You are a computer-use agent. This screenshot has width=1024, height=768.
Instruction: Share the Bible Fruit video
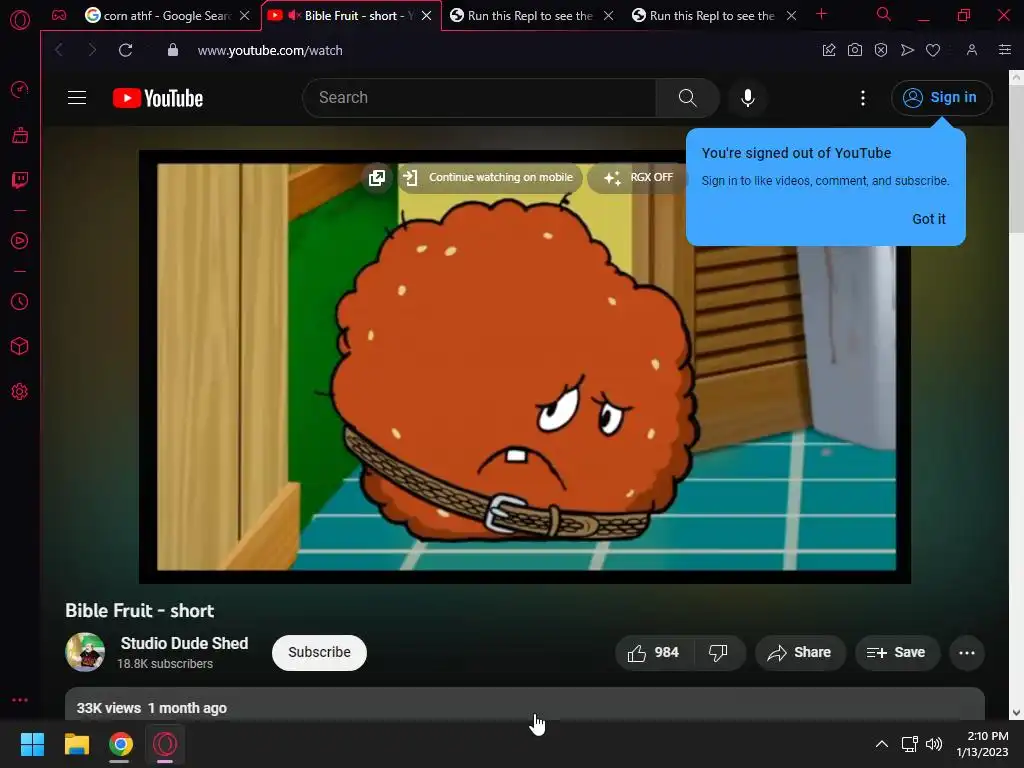click(x=799, y=652)
